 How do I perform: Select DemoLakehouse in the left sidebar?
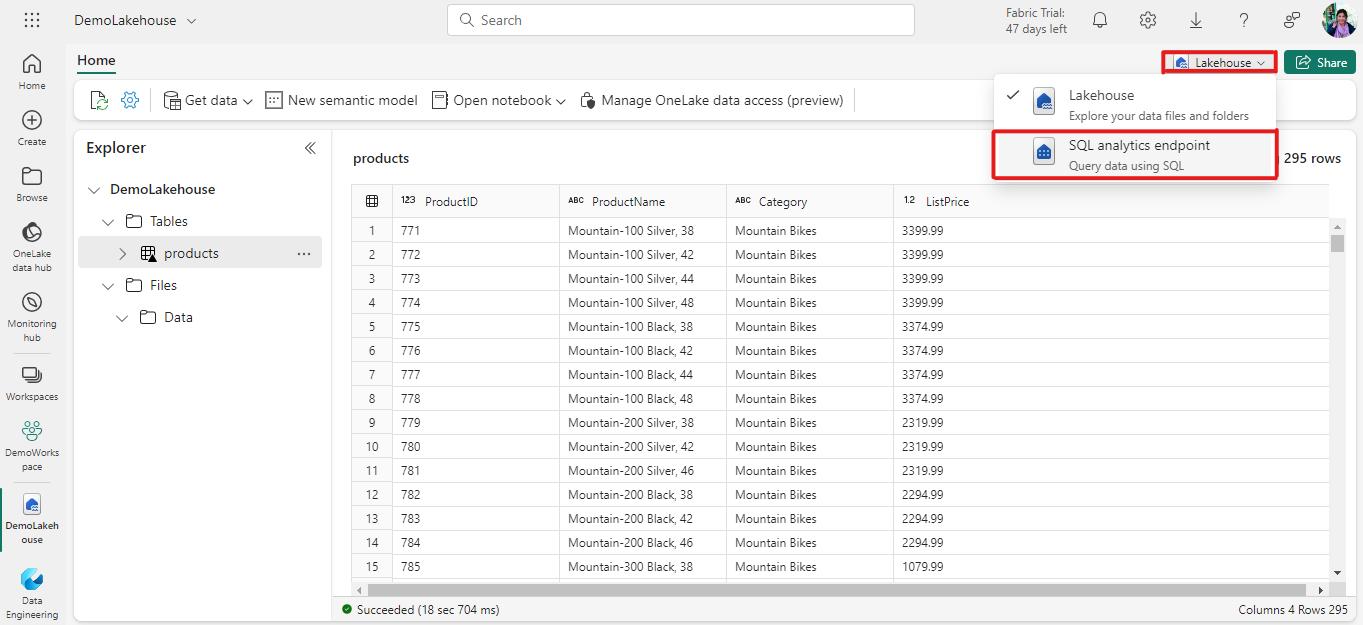click(x=32, y=519)
